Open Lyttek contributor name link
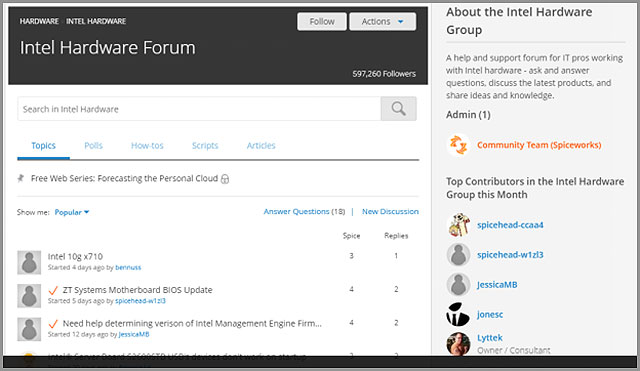 490,338
